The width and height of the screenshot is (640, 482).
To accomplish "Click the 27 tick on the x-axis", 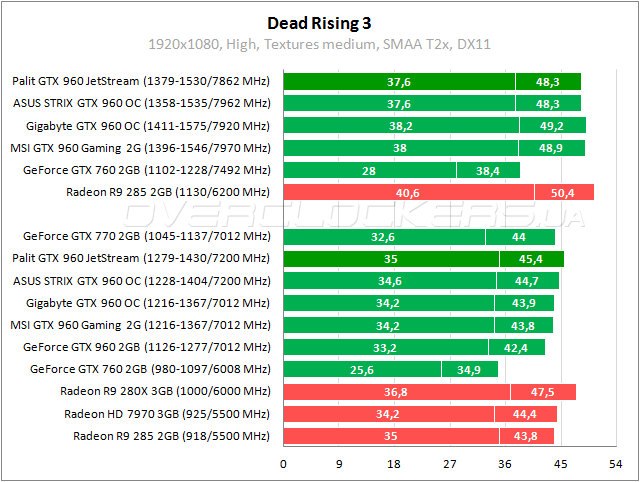I will pos(451,464).
